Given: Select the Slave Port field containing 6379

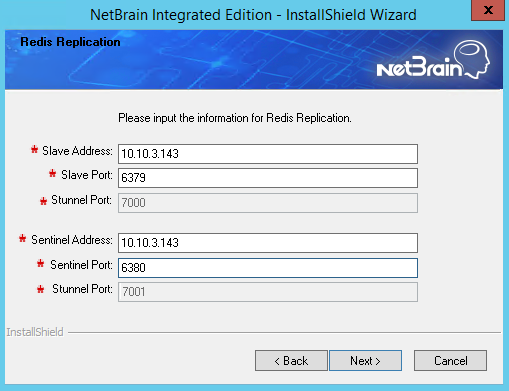Looking at the screenshot, I should tap(268, 178).
